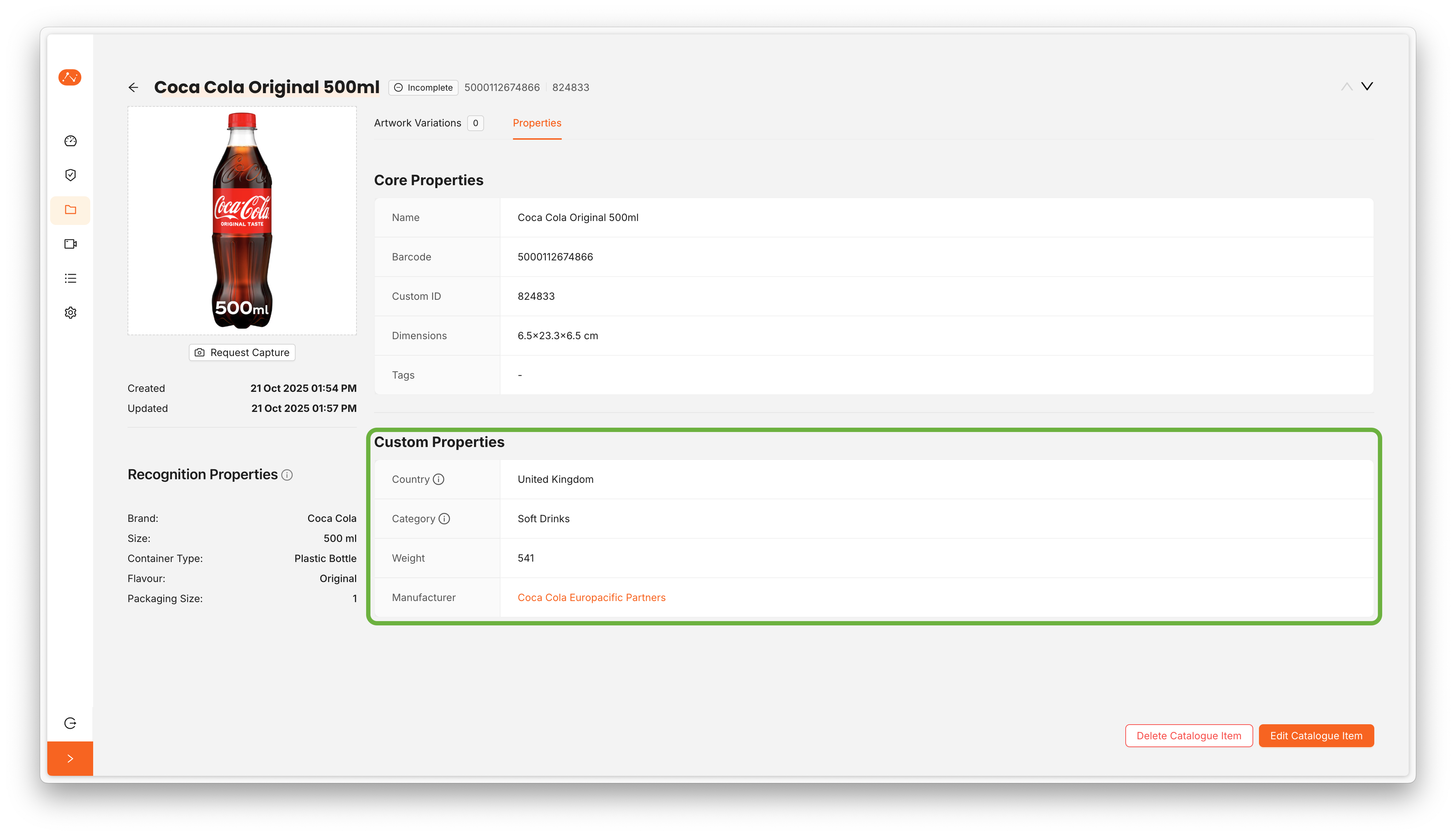
Task: Open the list icon in sidebar
Action: (71, 278)
